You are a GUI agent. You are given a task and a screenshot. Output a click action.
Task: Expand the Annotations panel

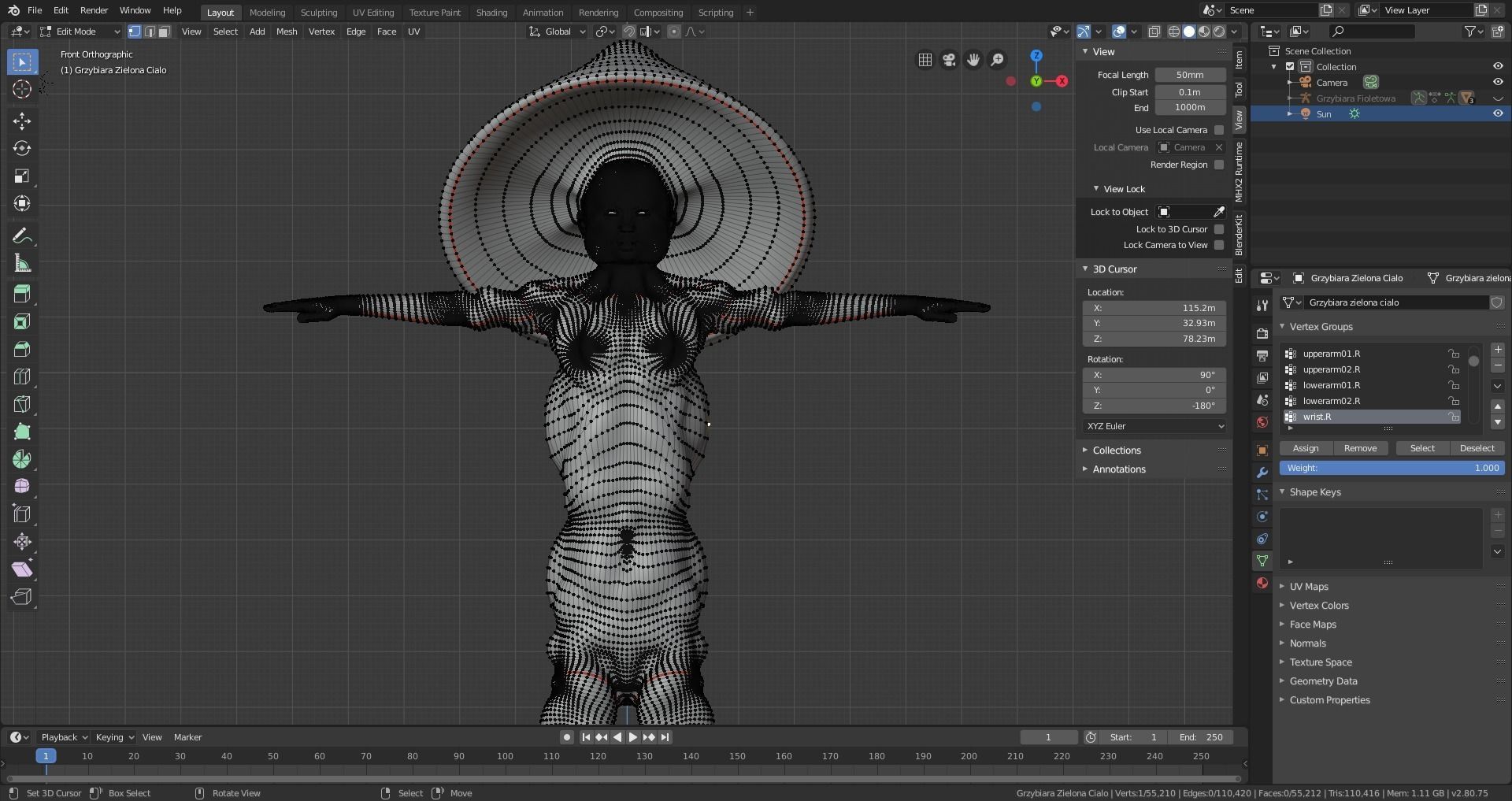click(1118, 469)
